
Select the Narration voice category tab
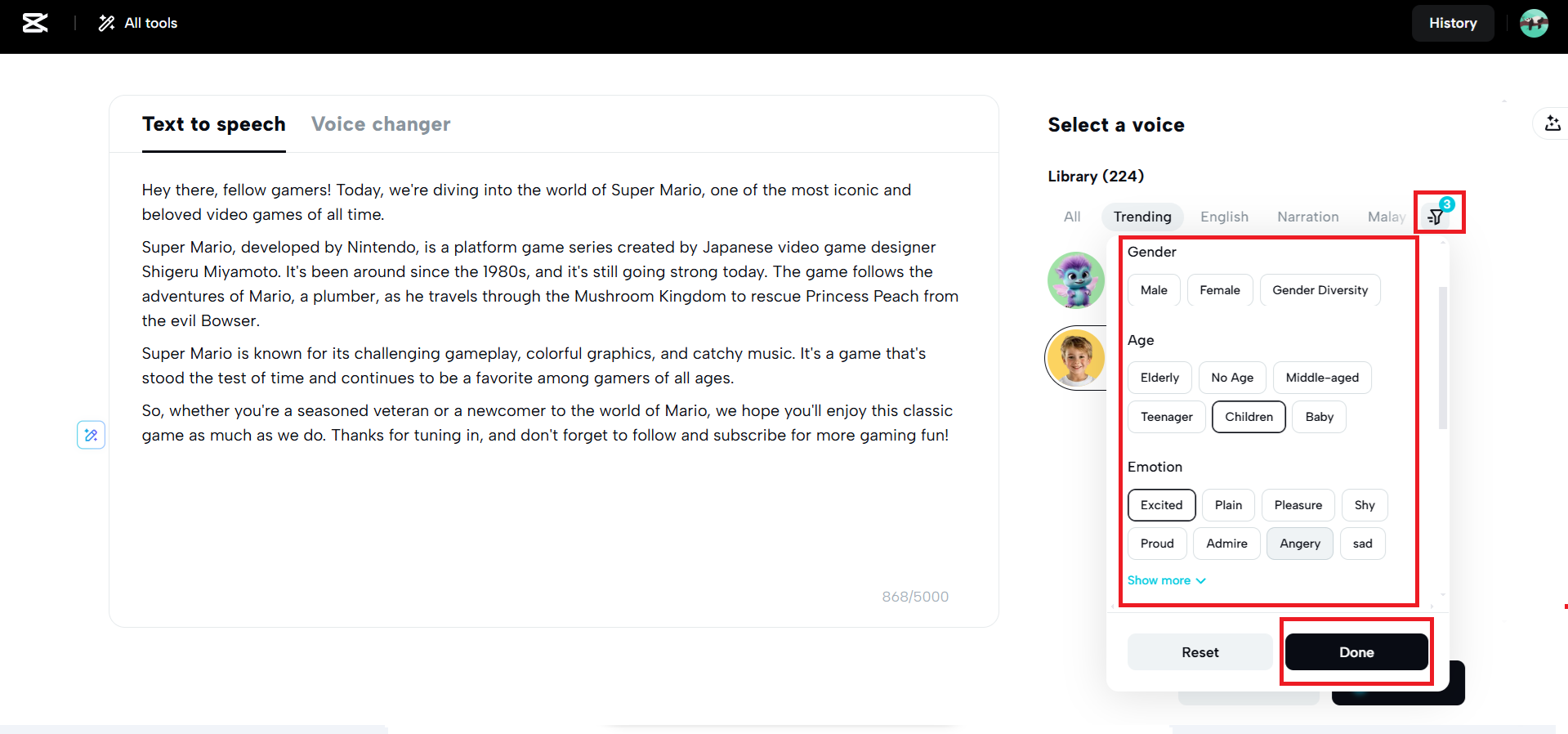tap(1308, 217)
